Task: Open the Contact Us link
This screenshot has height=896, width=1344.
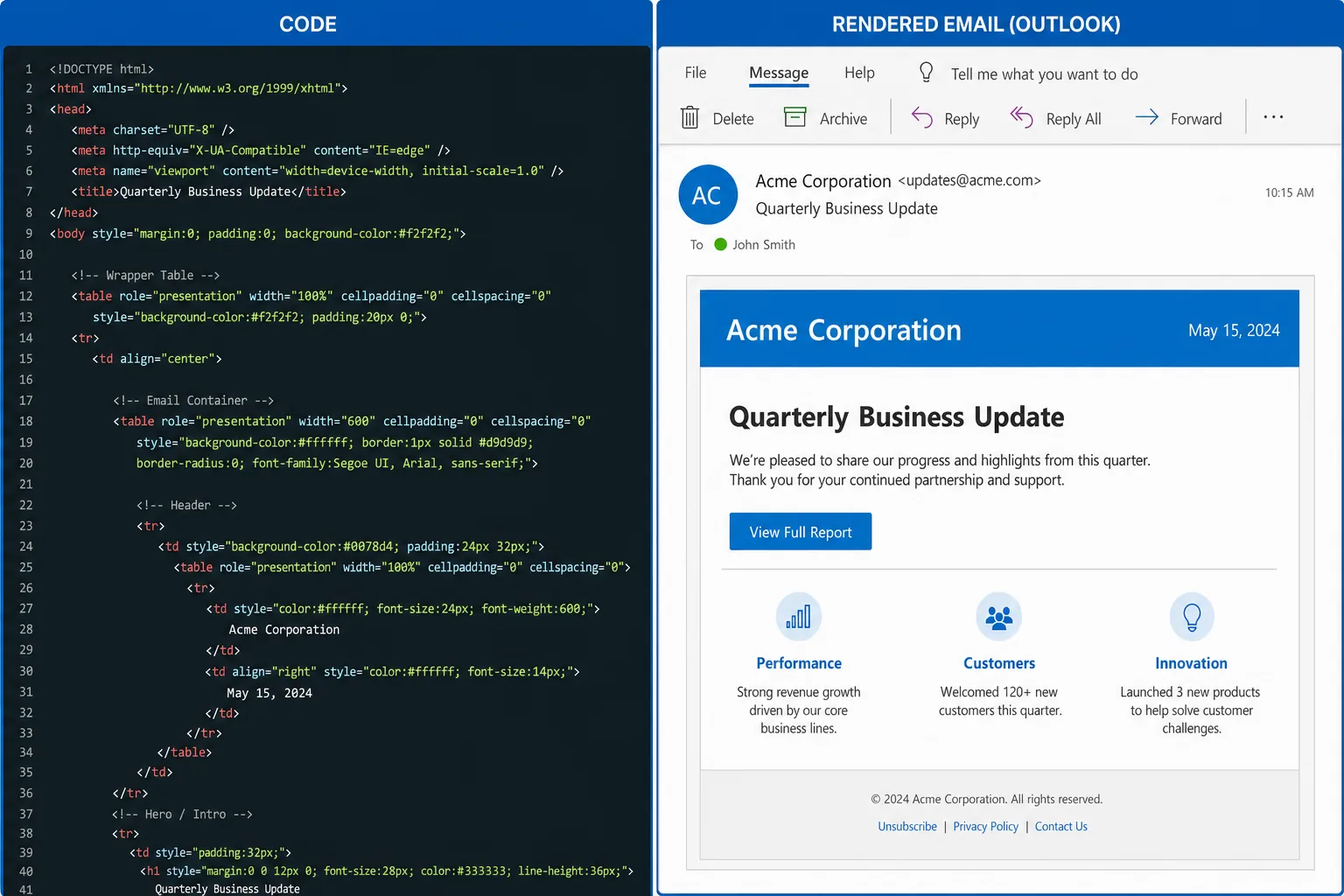Action: (x=1061, y=826)
